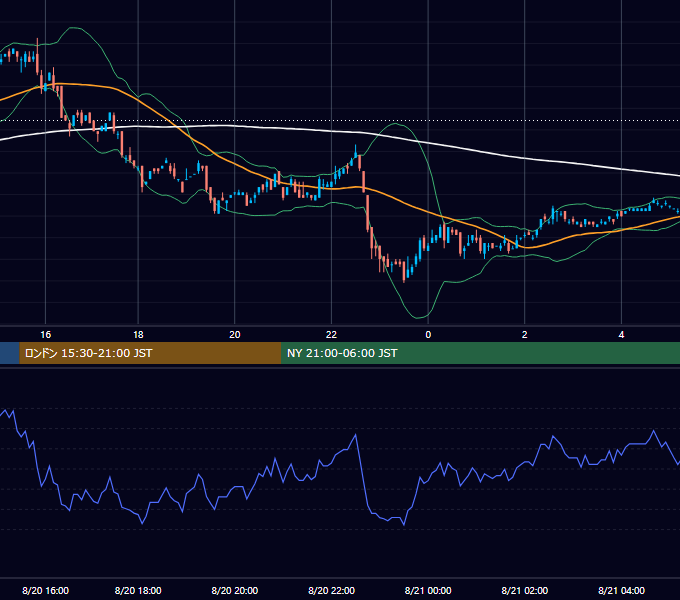Click the 8/20 16:00 date label
This screenshot has width=680, height=600.
(46, 590)
